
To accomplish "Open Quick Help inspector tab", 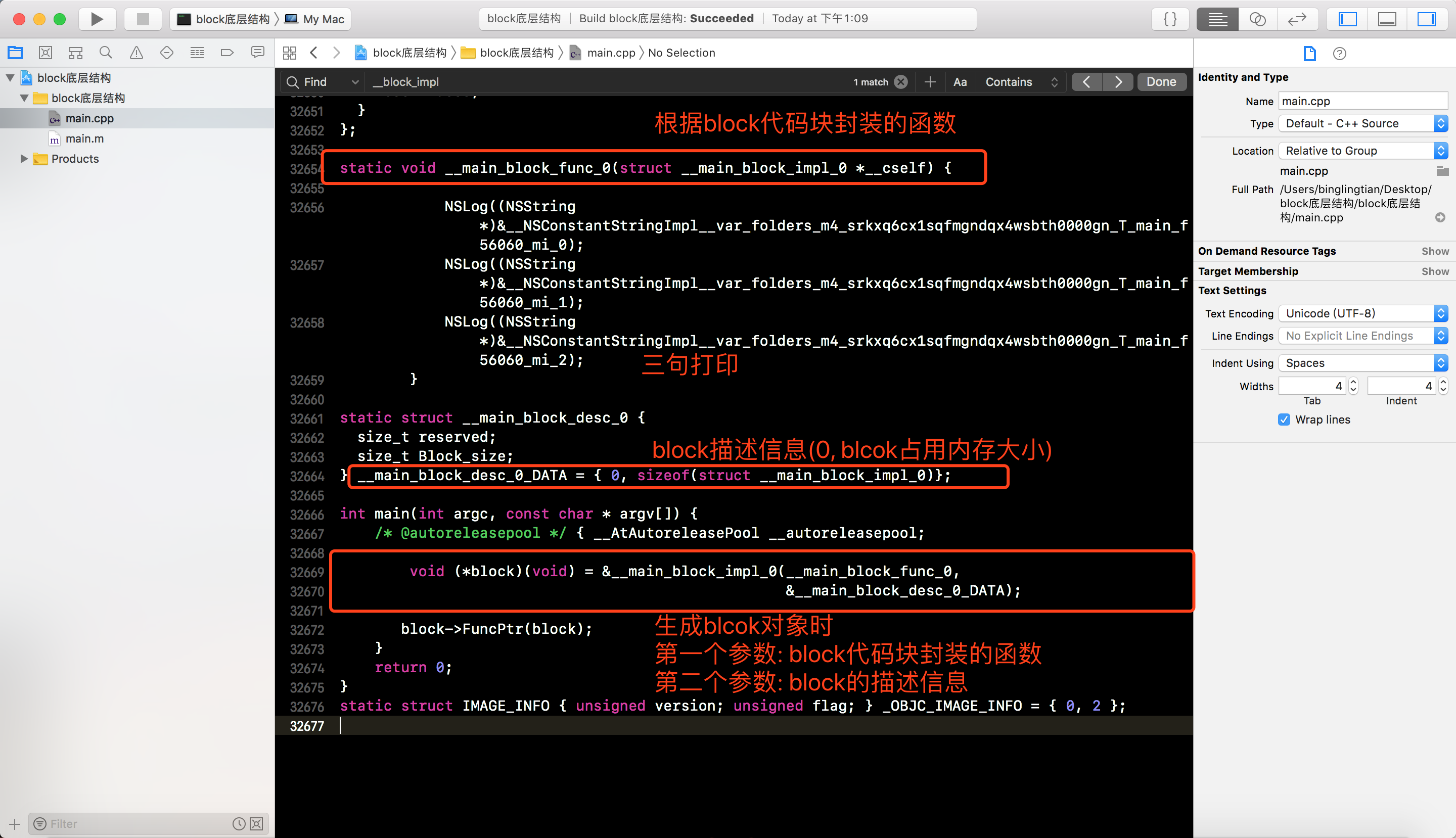I will coord(1339,54).
